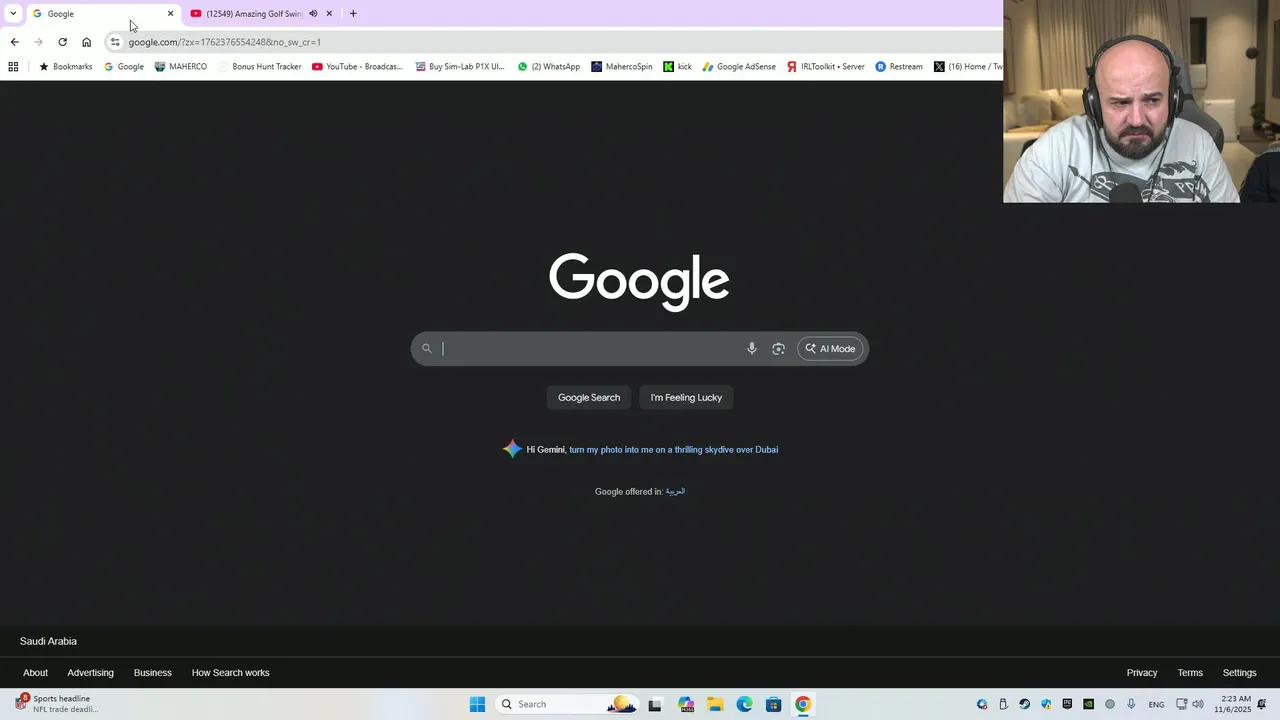Open the Google AdSense bookmark

click(x=739, y=67)
